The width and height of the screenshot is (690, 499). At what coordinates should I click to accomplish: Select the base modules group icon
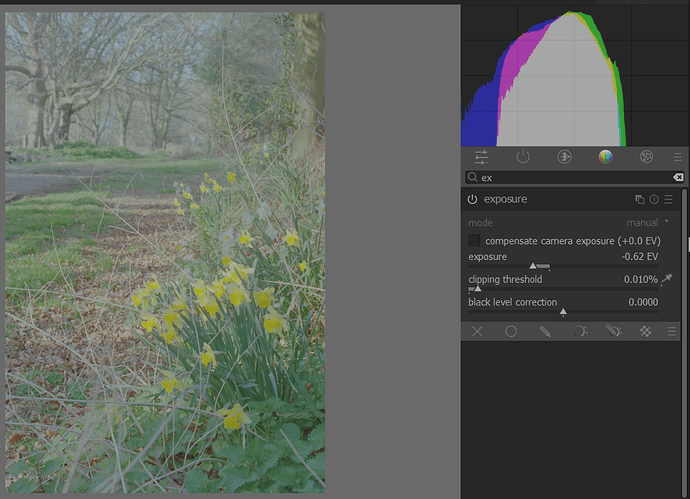[x=564, y=157]
